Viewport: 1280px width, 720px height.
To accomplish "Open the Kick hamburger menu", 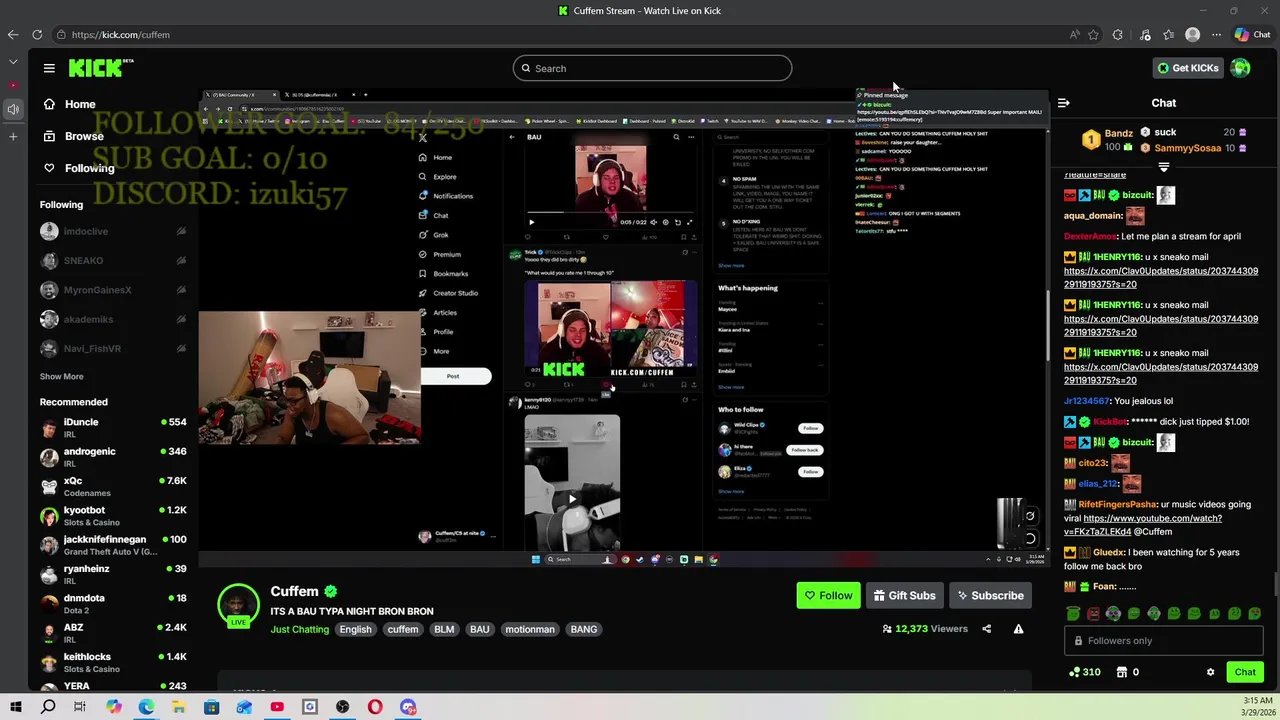I will point(49,68).
